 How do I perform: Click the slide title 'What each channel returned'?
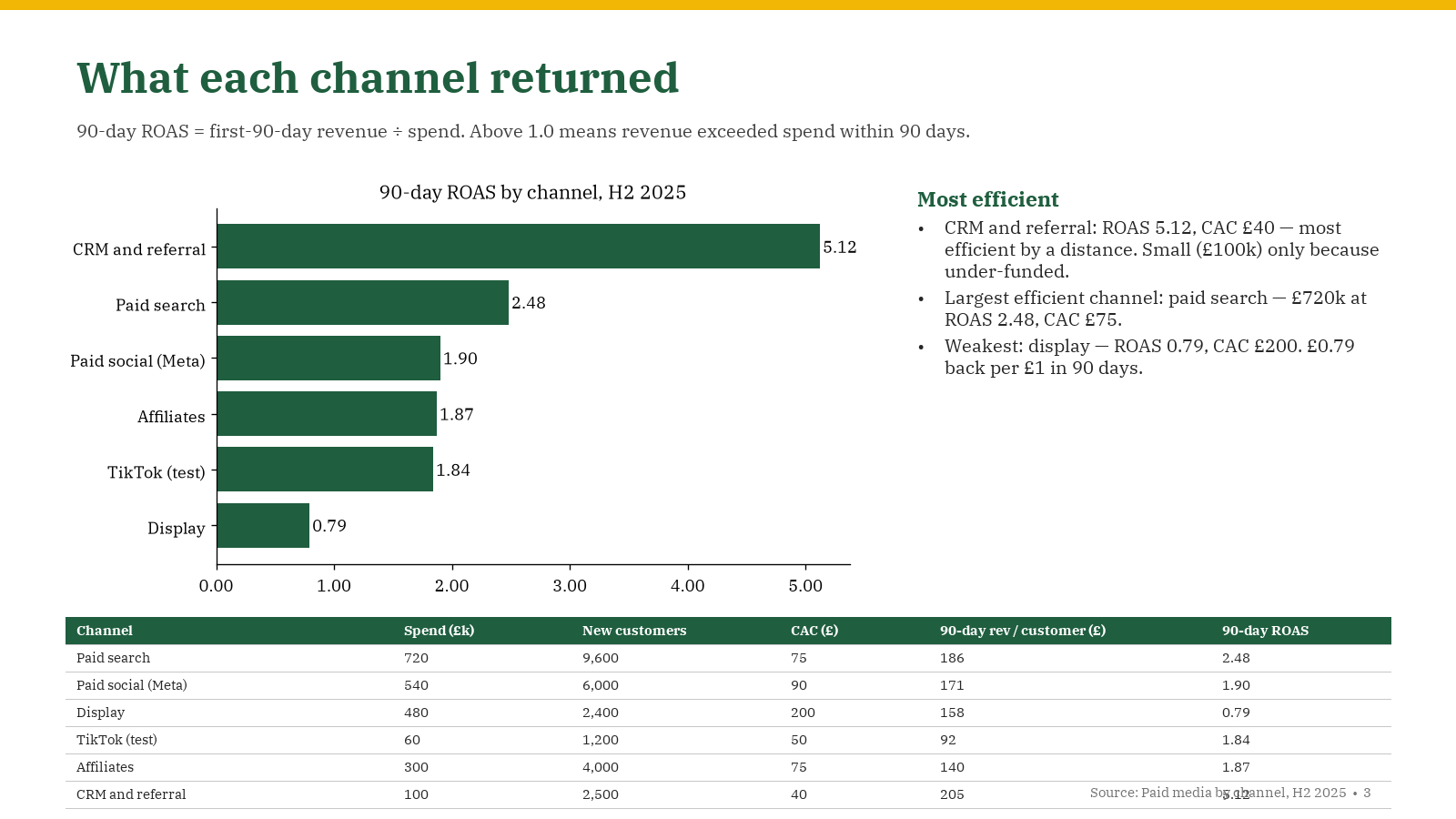click(378, 78)
